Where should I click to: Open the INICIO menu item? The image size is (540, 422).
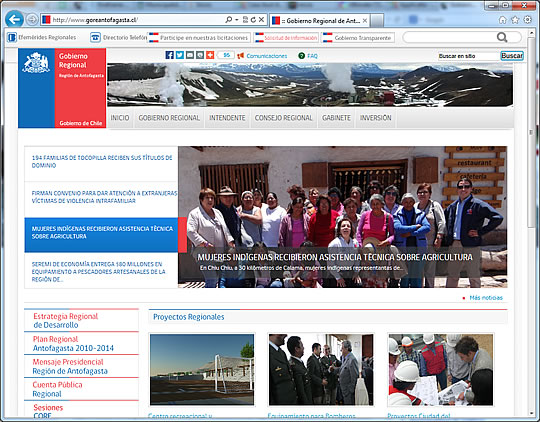click(120, 118)
